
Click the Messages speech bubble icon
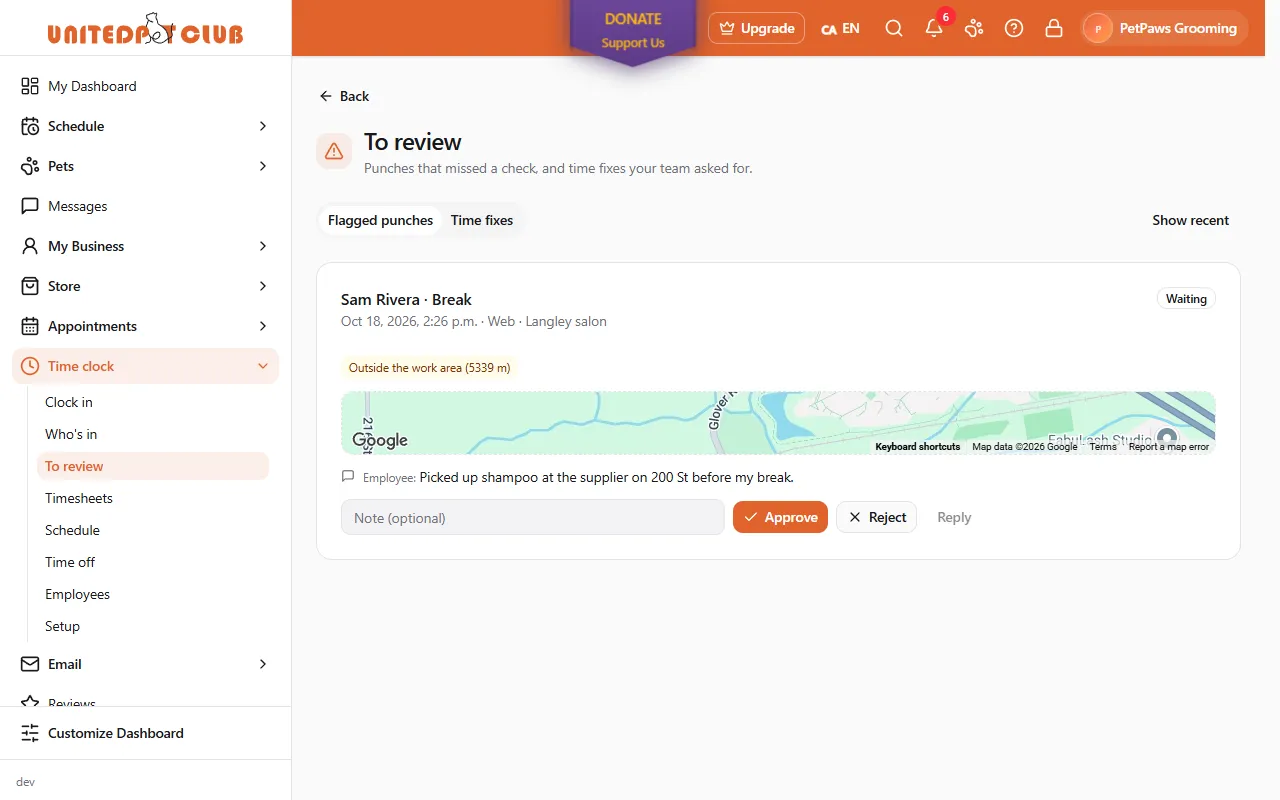coord(30,206)
